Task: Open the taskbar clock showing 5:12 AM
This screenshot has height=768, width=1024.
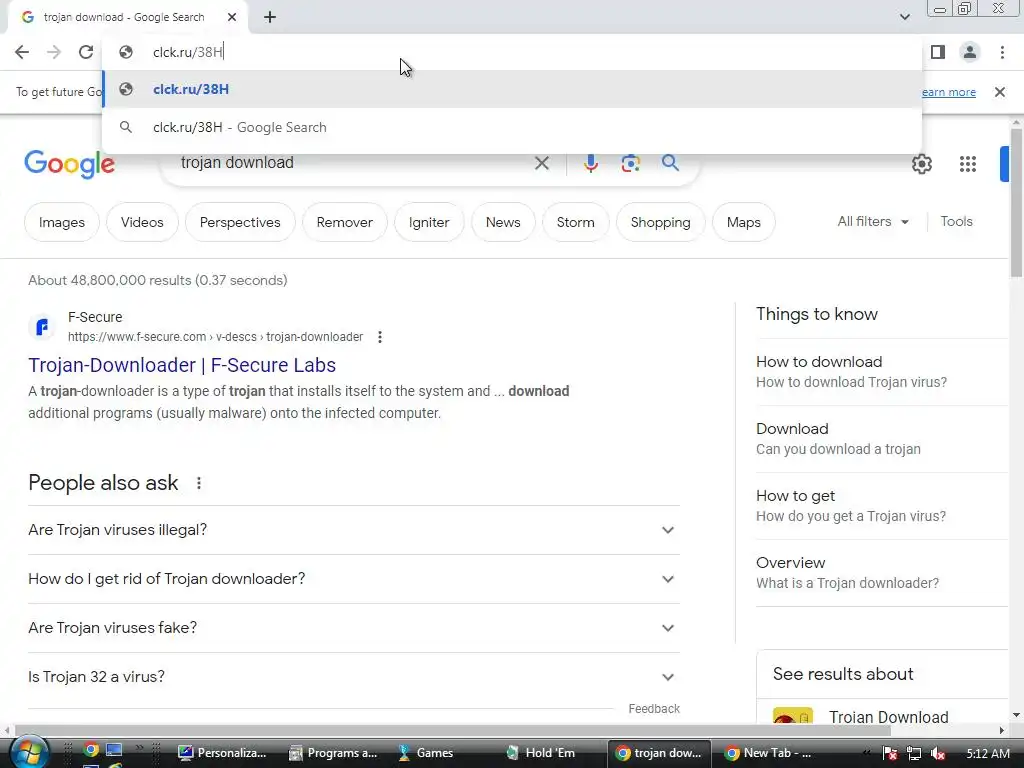Action: pyautogui.click(x=988, y=754)
